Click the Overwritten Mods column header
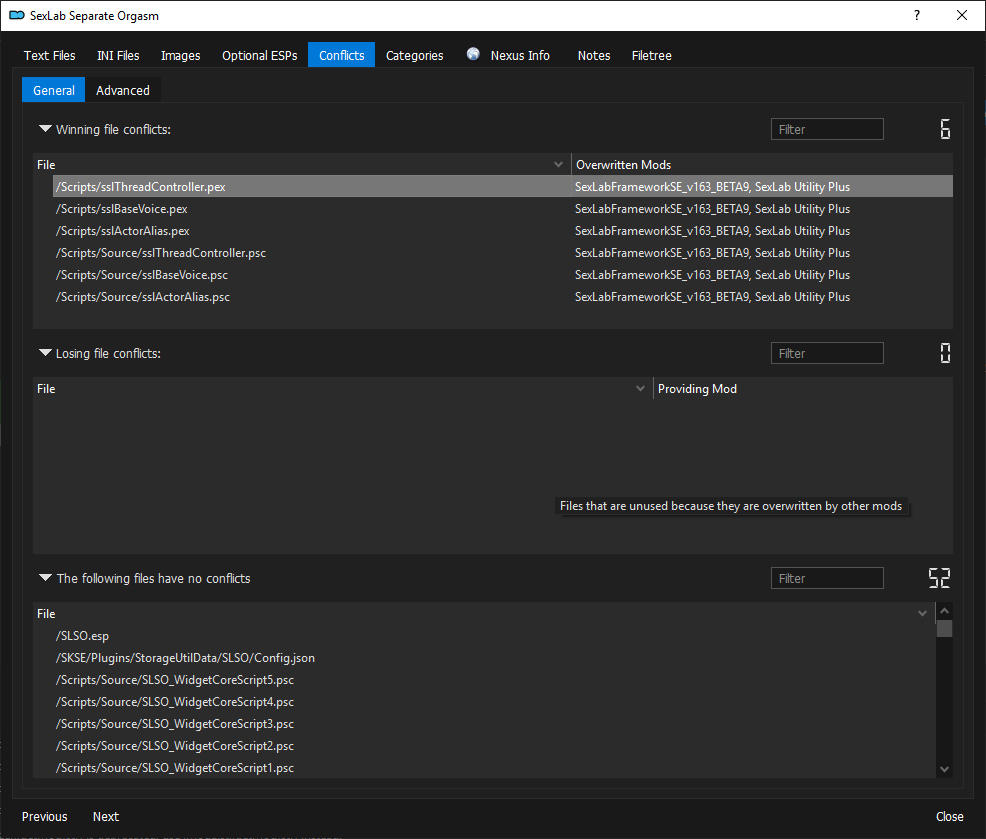 click(x=762, y=164)
